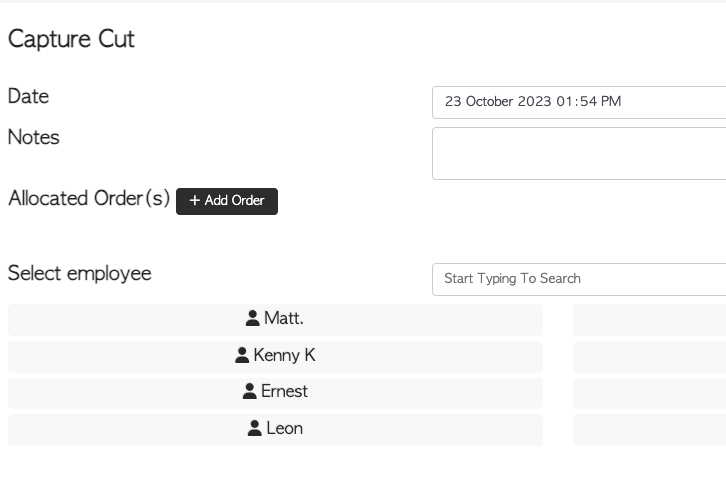Click the Start Typing To Search box

(x=579, y=279)
